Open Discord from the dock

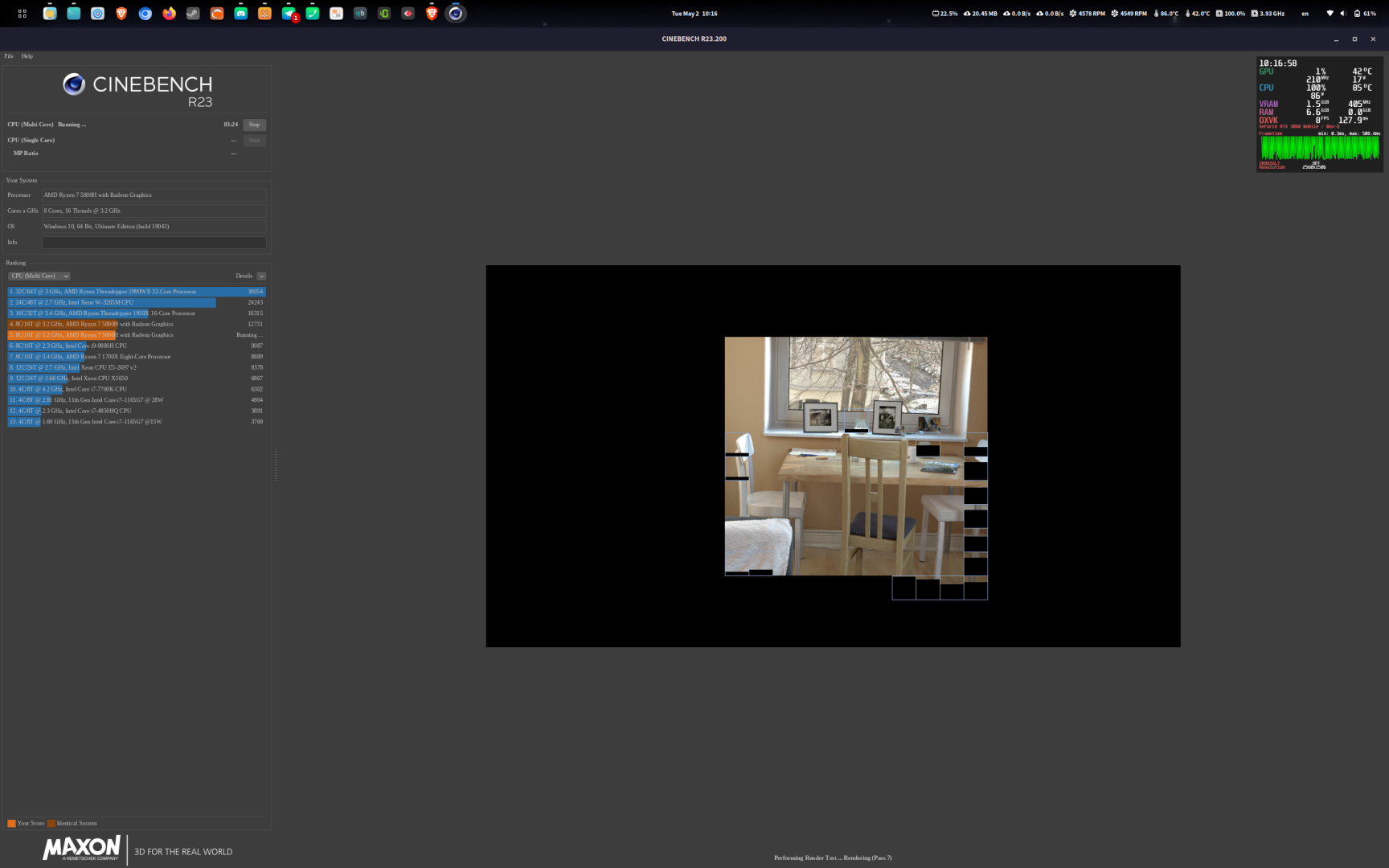[x=240, y=14]
